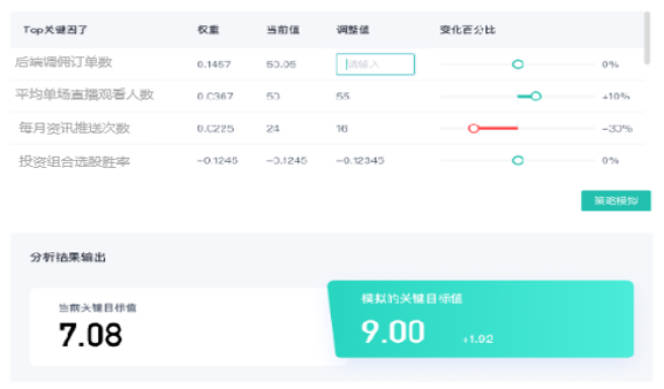Click the -30% percentage label

click(617, 129)
